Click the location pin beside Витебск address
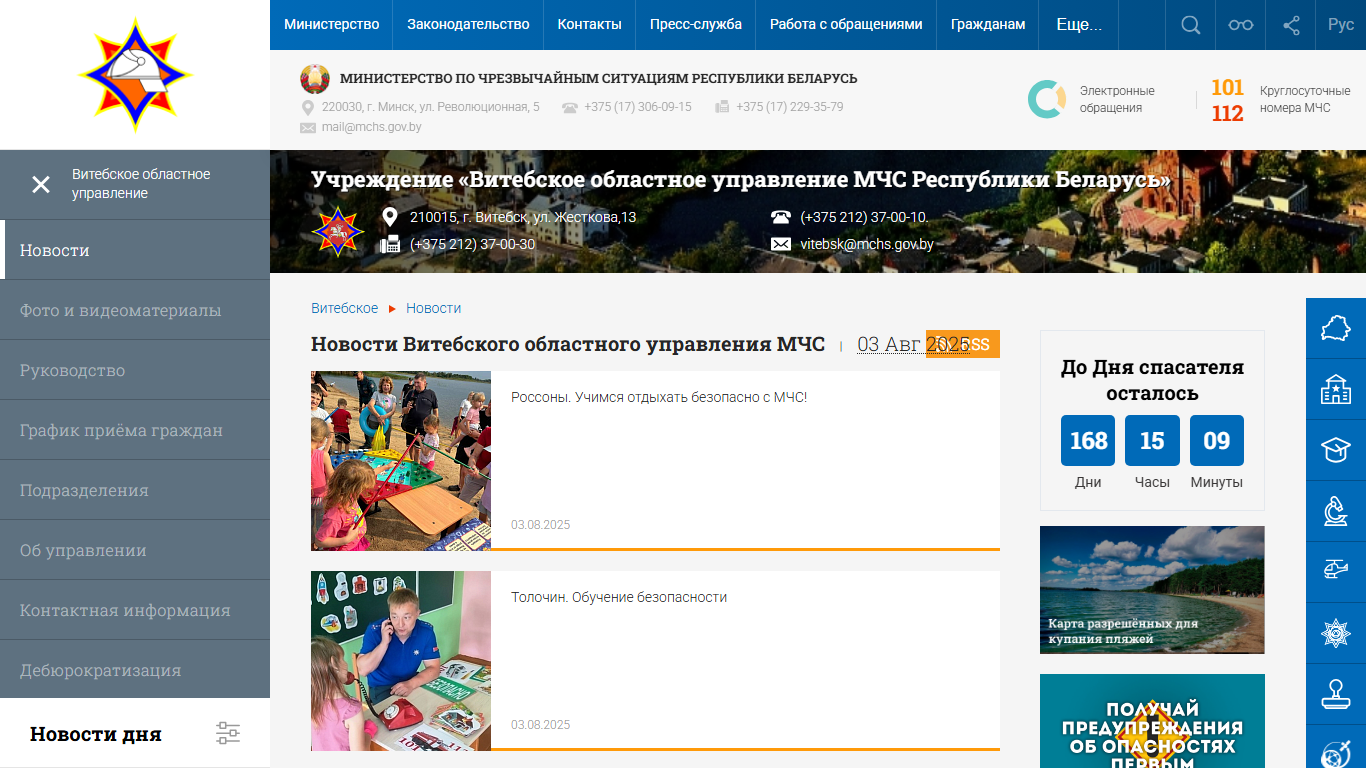The image size is (1366, 768). click(390, 217)
